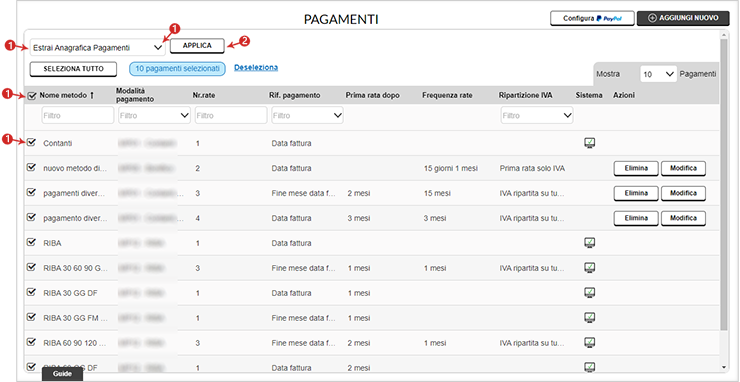Image resolution: width=740 pixels, height=382 pixels.
Task: Click the SELEZIONA TUTTO button
Action: pyautogui.click(x=73, y=68)
